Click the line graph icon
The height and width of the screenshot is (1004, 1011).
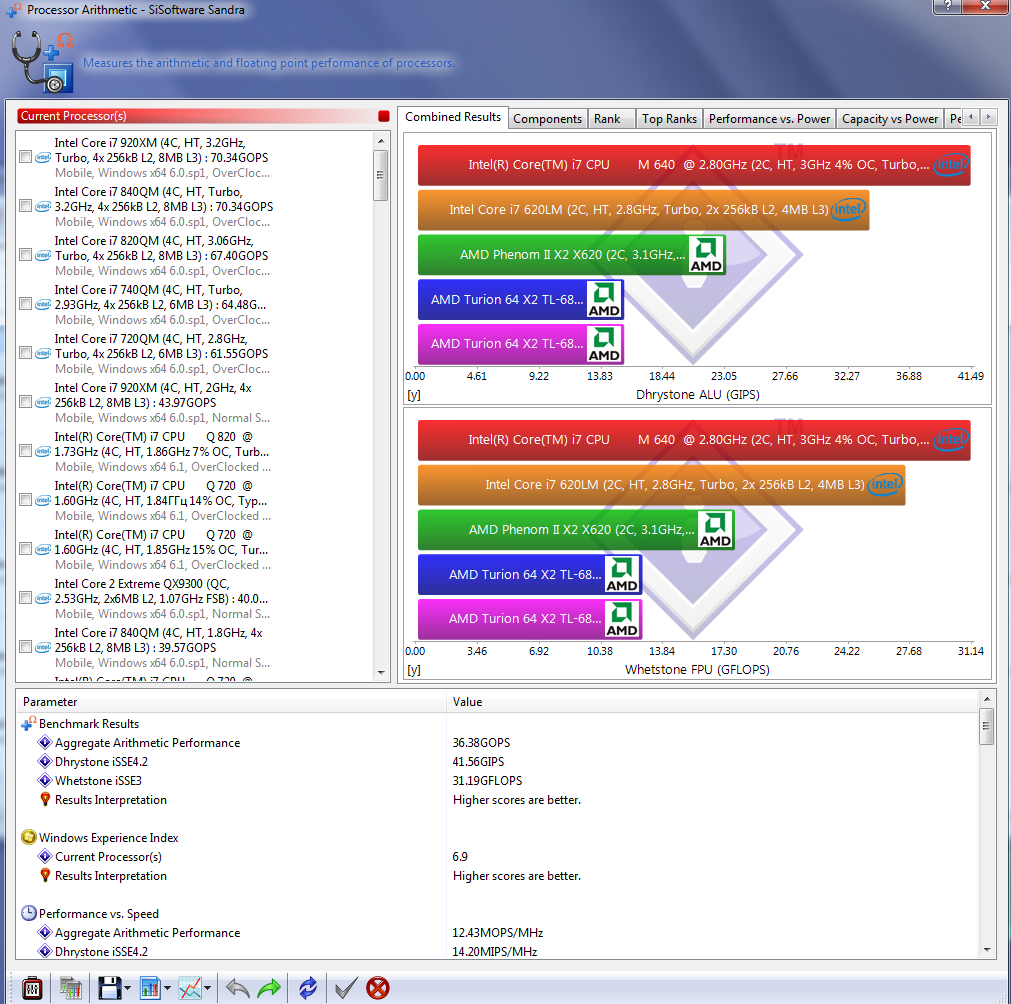(190, 987)
